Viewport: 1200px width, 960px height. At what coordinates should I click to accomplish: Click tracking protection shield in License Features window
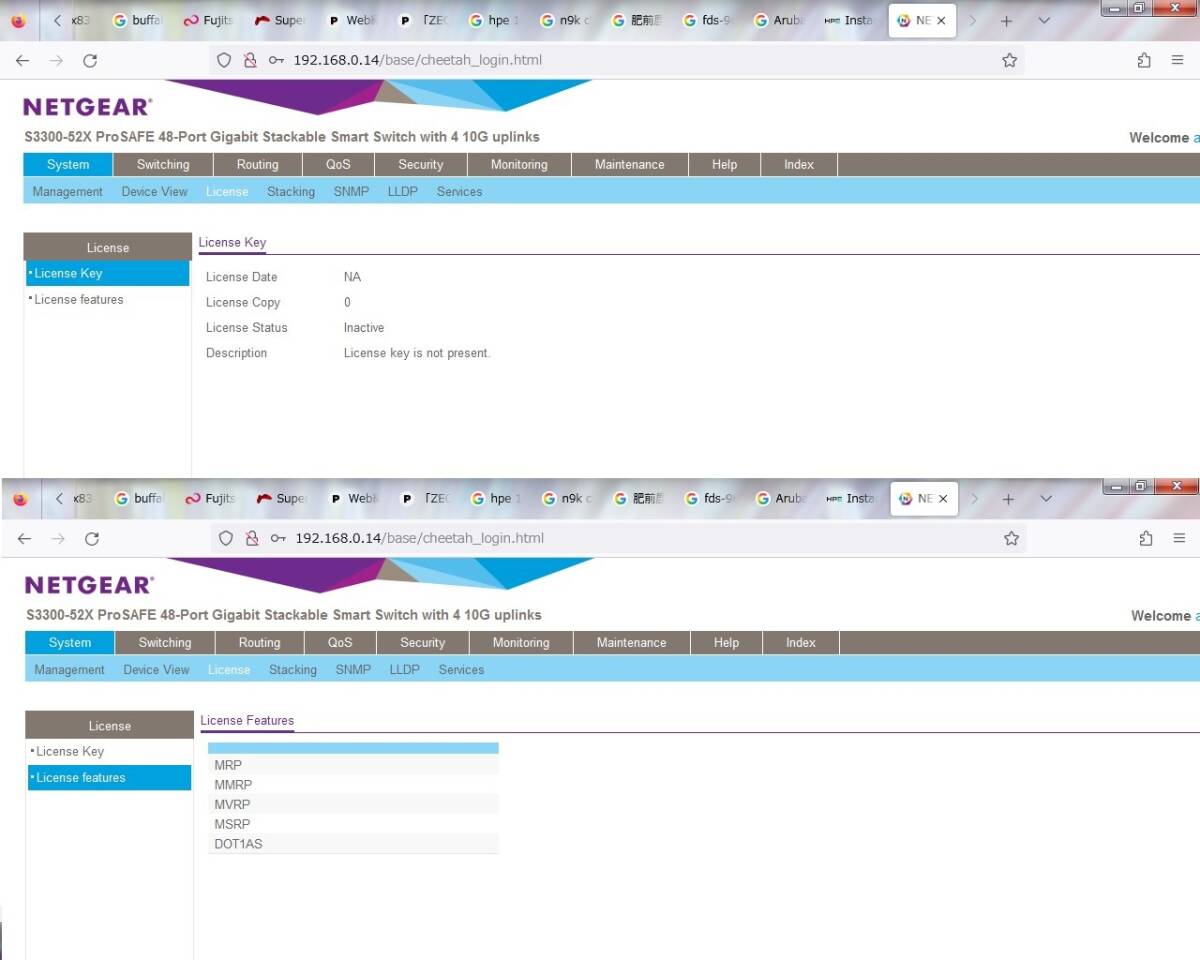pyautogui.click(x=226, y=538)
